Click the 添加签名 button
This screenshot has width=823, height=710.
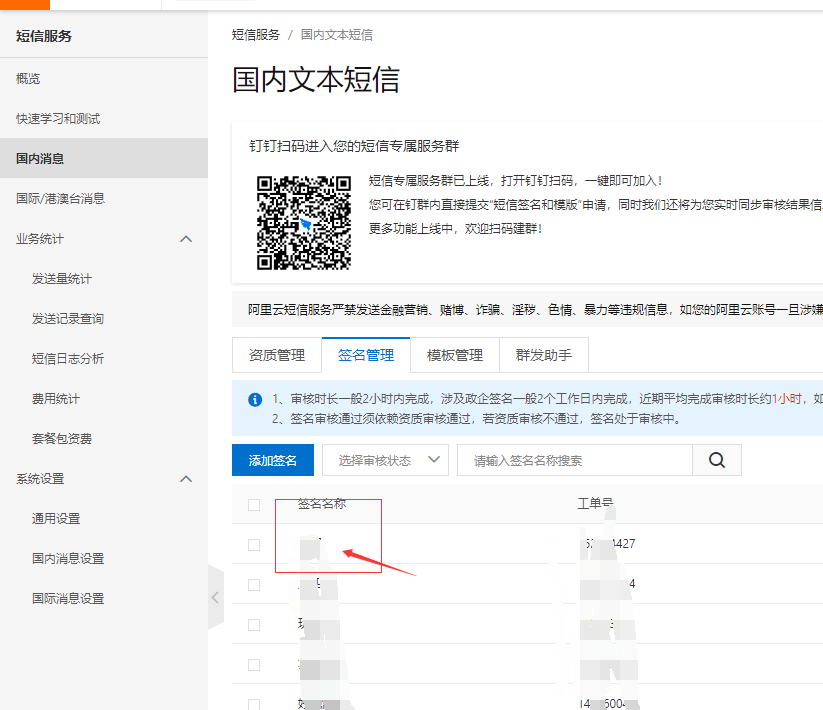pyautogui.click(x=273, y=461)
